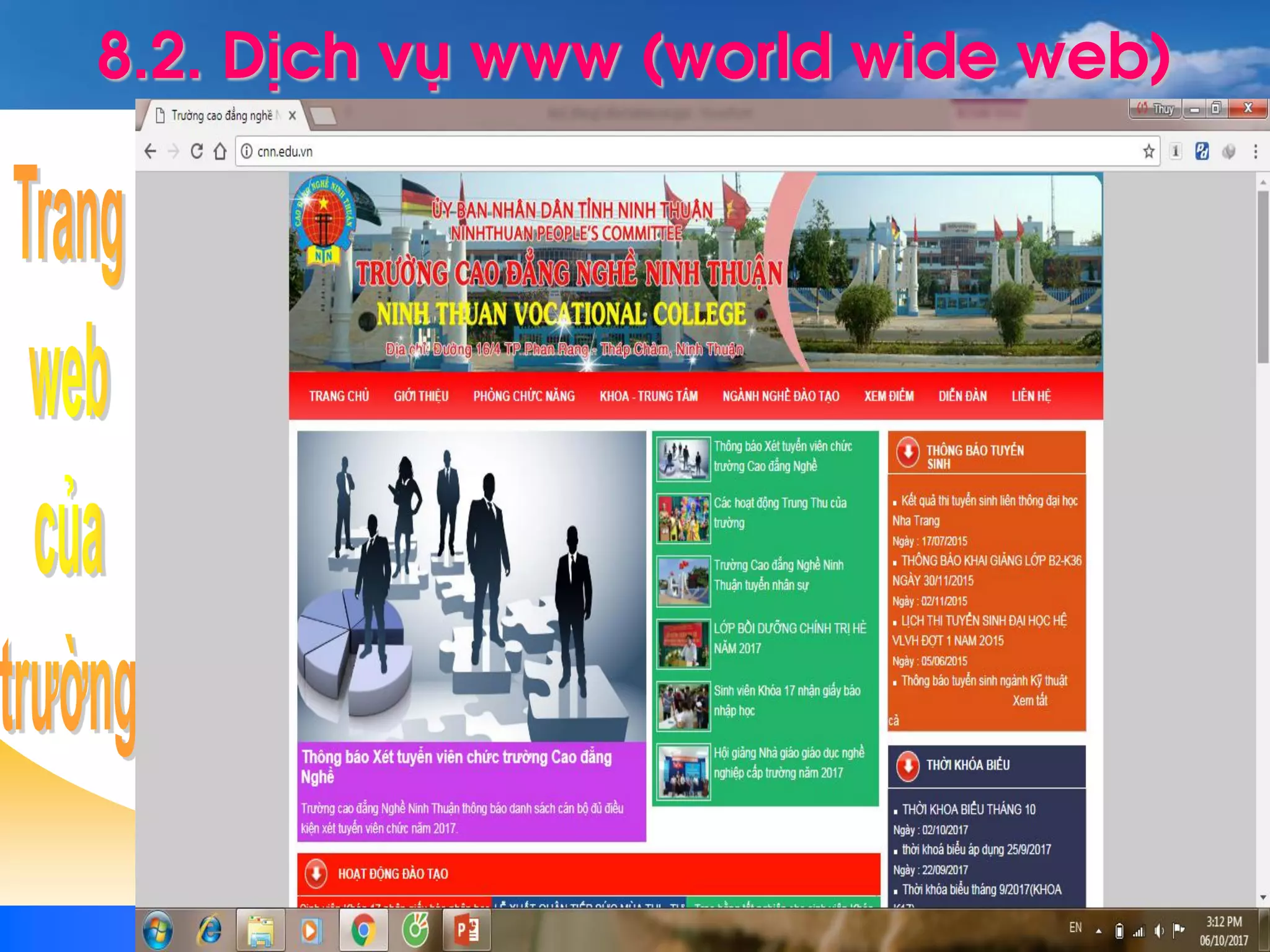Click thumbnail for LỚP BỒI DƯỠNG news
Screen dimensions: 1270x952
683,645
